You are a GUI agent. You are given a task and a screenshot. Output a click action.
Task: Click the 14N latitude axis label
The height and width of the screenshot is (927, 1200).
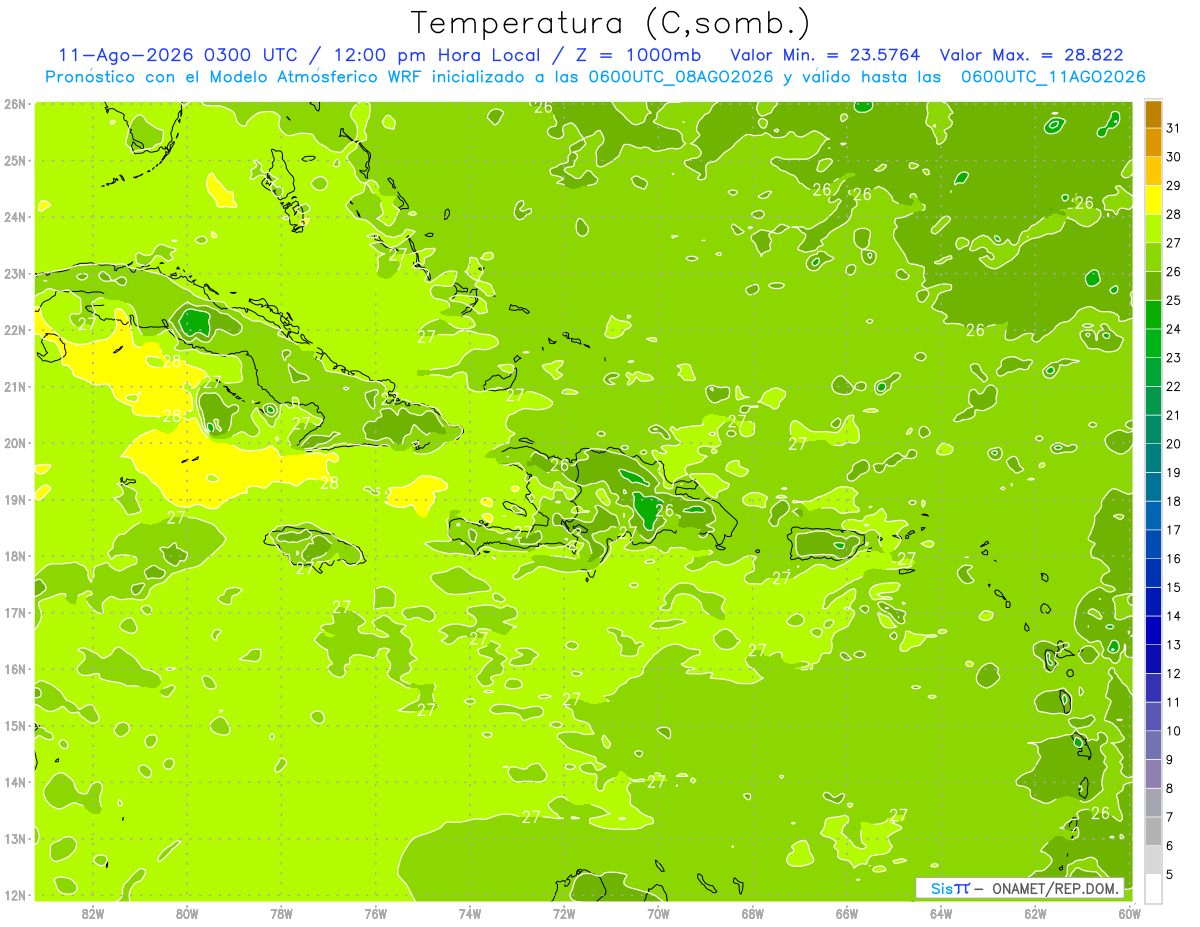click(x=15, y=781)
